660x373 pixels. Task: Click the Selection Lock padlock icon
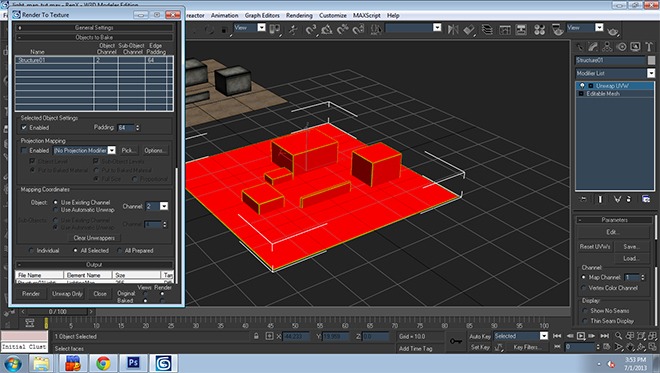[x=256, y=336]
